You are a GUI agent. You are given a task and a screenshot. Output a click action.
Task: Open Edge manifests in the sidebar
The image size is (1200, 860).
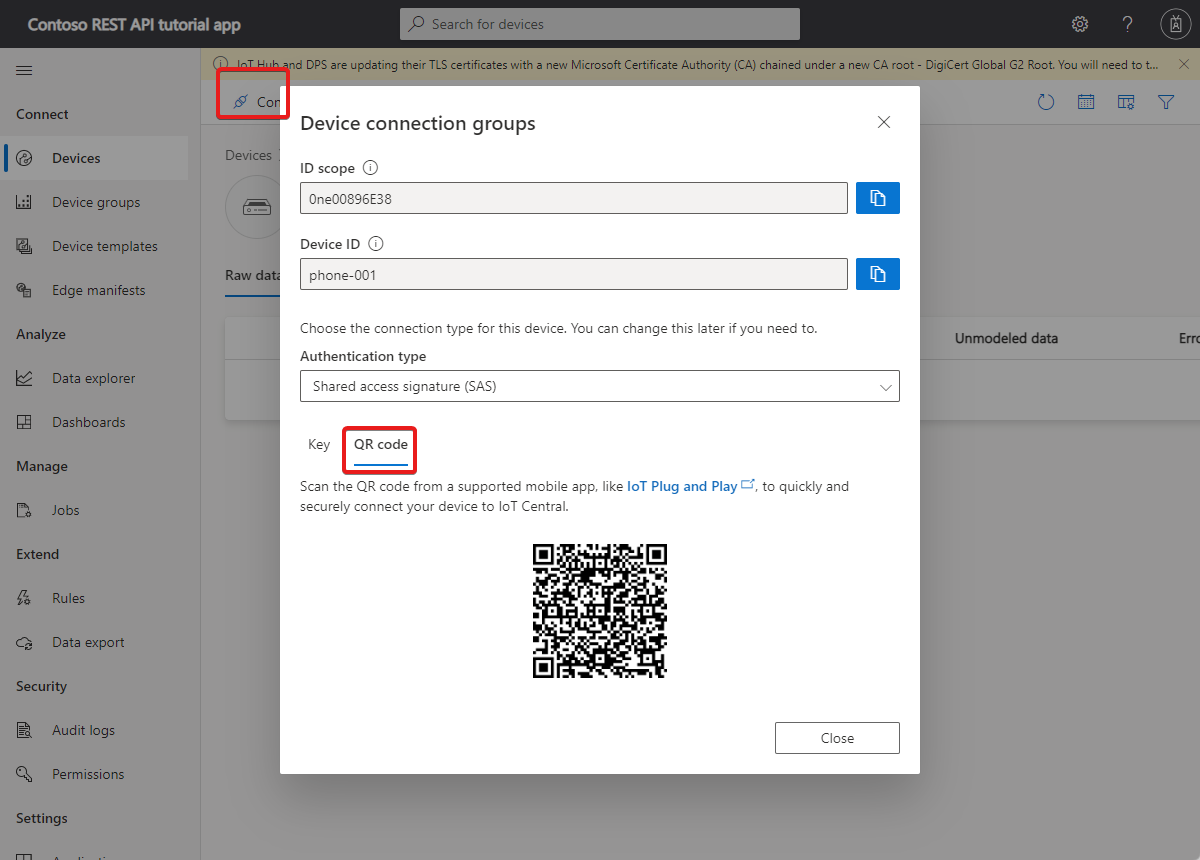[x=97, y=289]
